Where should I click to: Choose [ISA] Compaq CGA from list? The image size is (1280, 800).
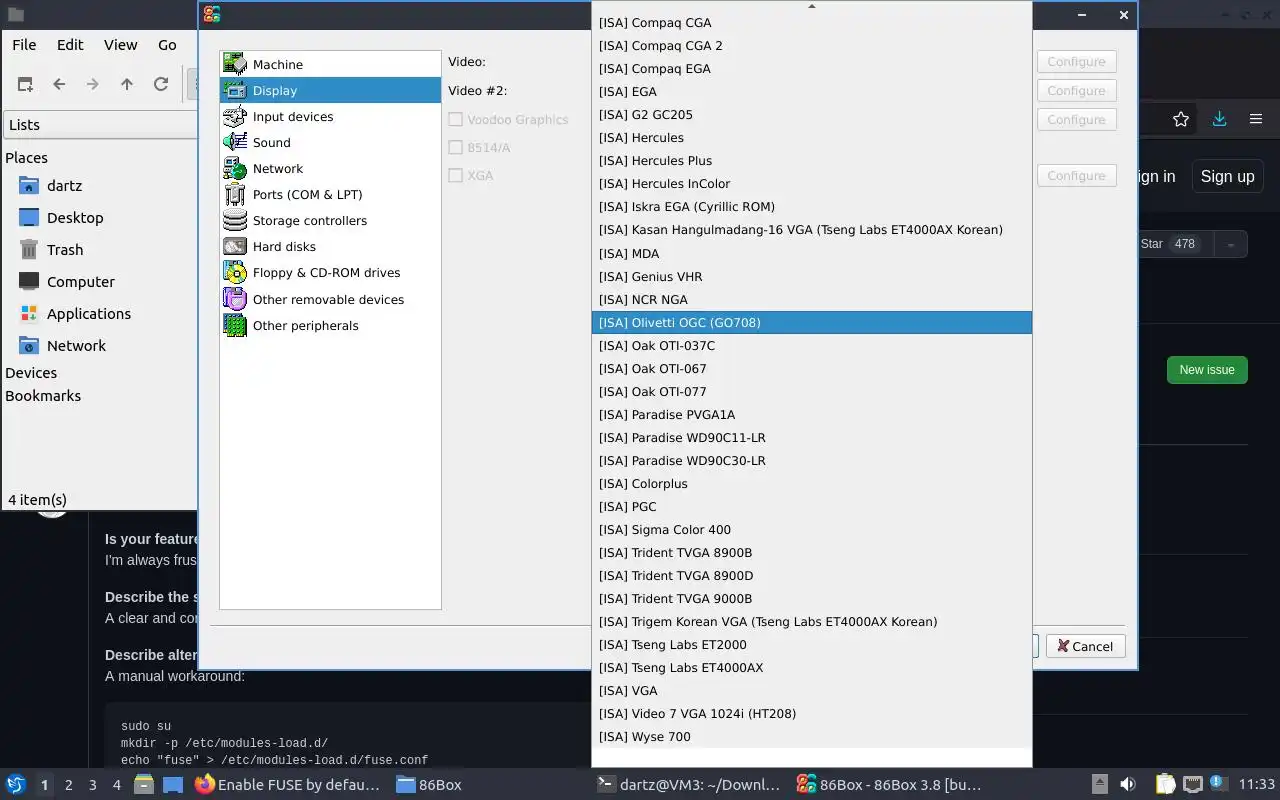point(811,22)
